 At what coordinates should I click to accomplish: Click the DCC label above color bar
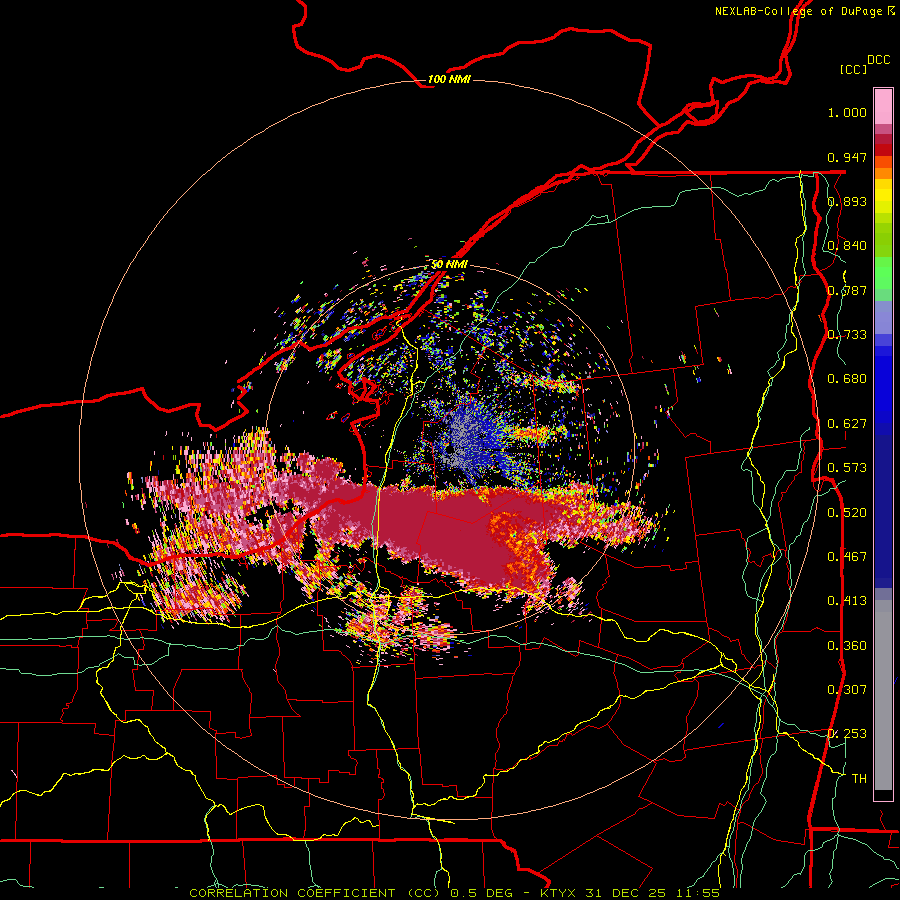(x=879, y=60)
